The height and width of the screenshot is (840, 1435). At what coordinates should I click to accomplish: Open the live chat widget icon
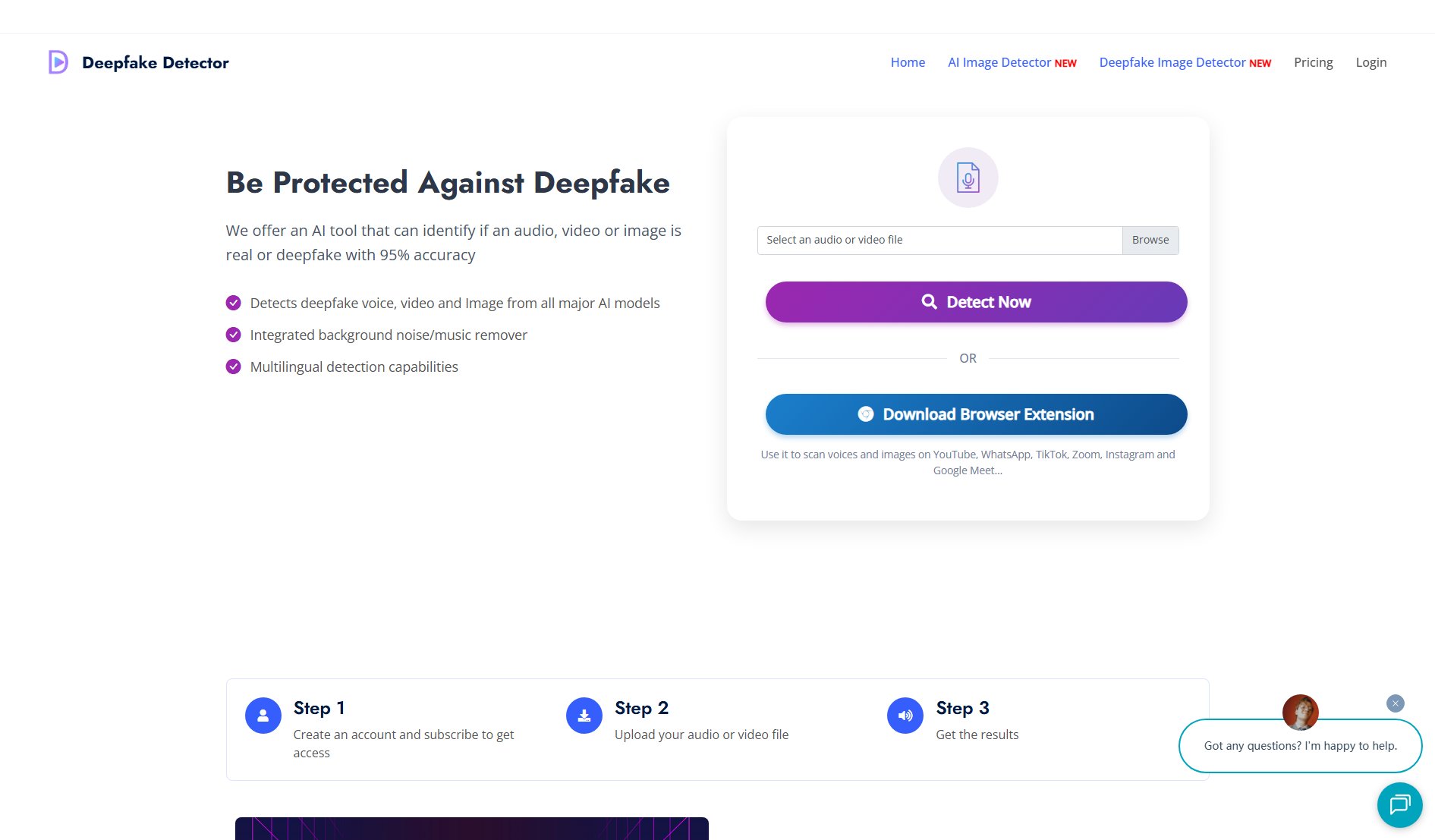(1399, 804)
